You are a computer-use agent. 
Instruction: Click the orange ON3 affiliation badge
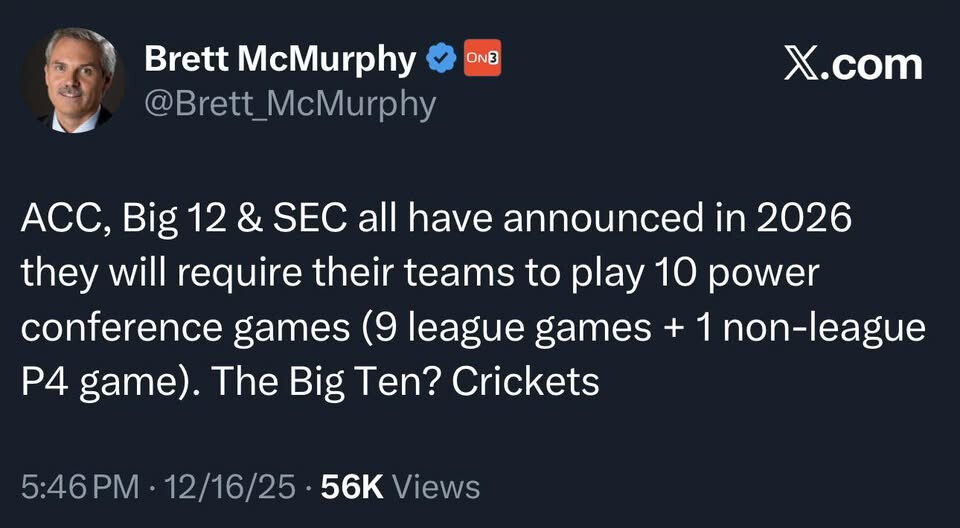tap(479, 60)
